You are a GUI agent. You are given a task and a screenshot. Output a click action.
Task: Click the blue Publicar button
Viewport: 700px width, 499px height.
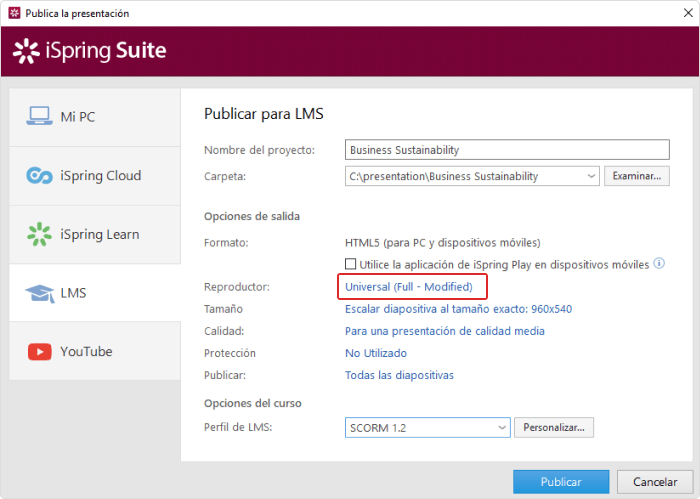(561, 482)
